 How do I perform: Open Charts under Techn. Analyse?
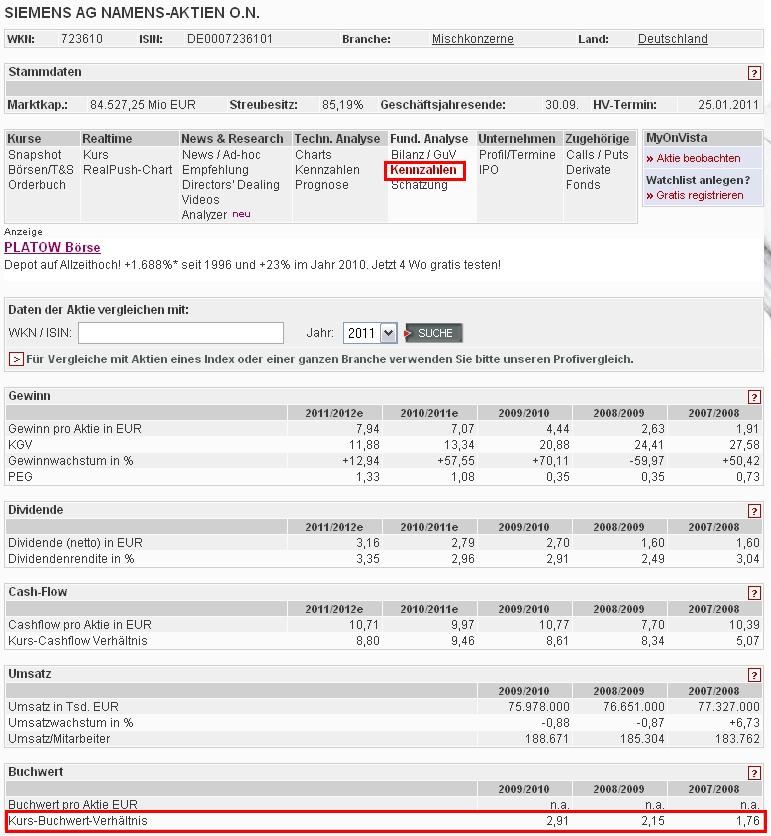click(314, 155)
